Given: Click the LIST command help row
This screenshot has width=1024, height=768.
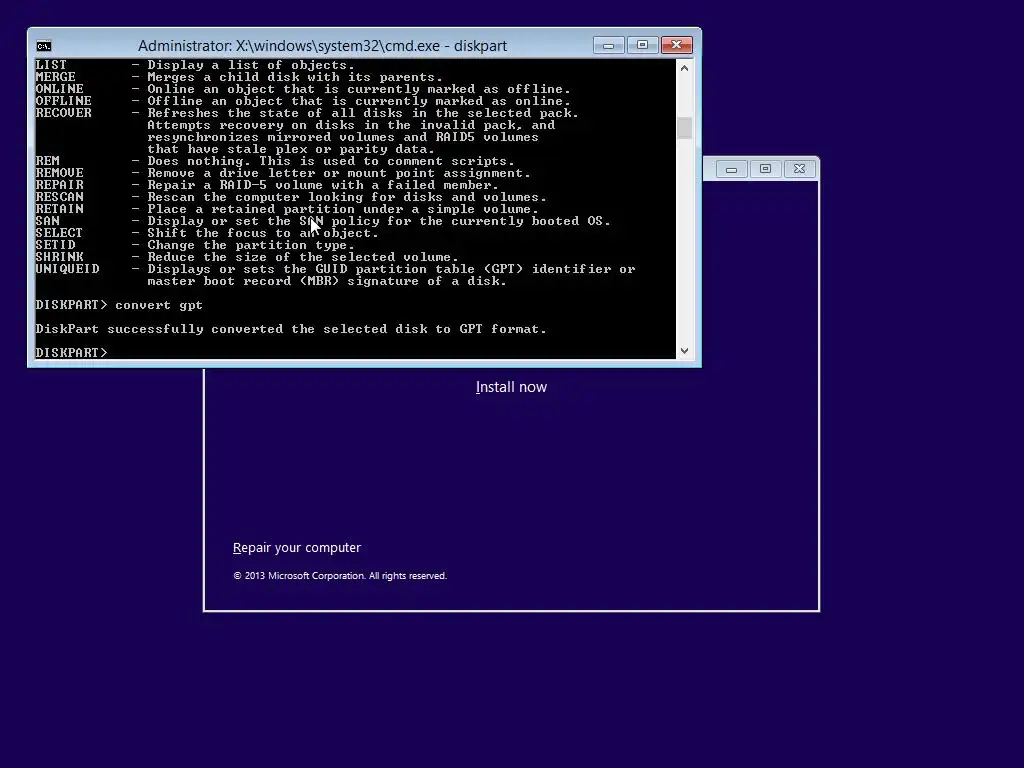Looking at the screenshot, I should click(x=195, y=65).
